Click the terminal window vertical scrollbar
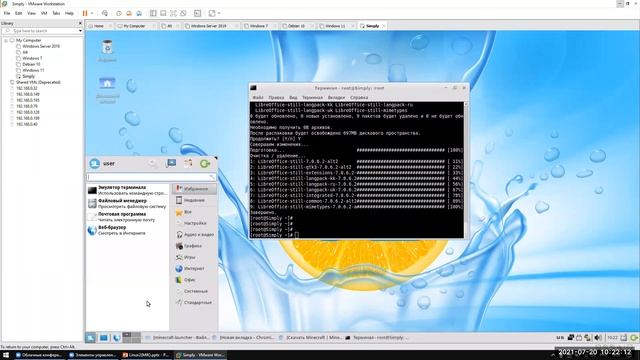The image size is (640, 360). [466, 169]
